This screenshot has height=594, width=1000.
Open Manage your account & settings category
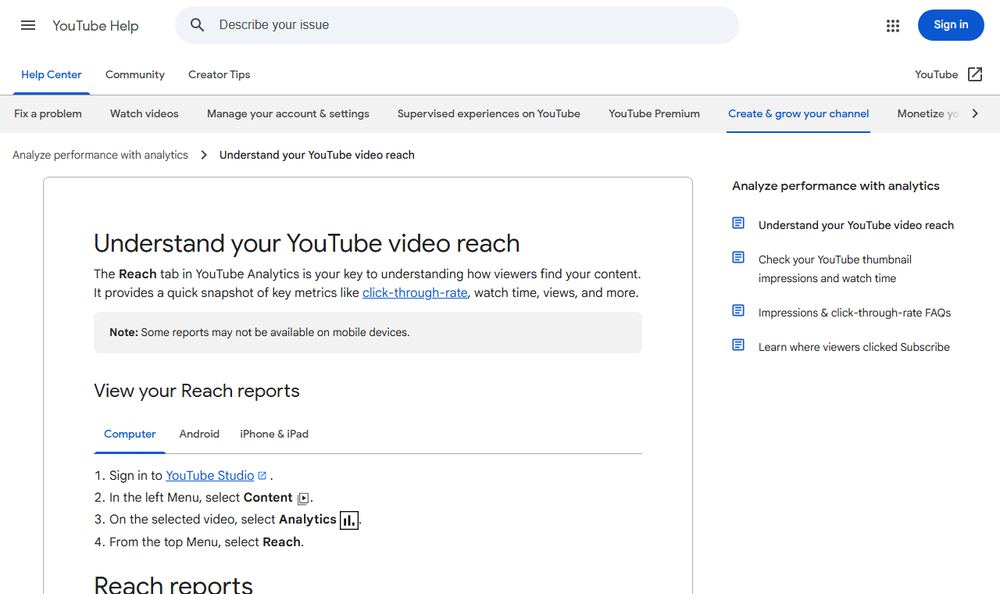pyautogui.click(x=288, y=114)
